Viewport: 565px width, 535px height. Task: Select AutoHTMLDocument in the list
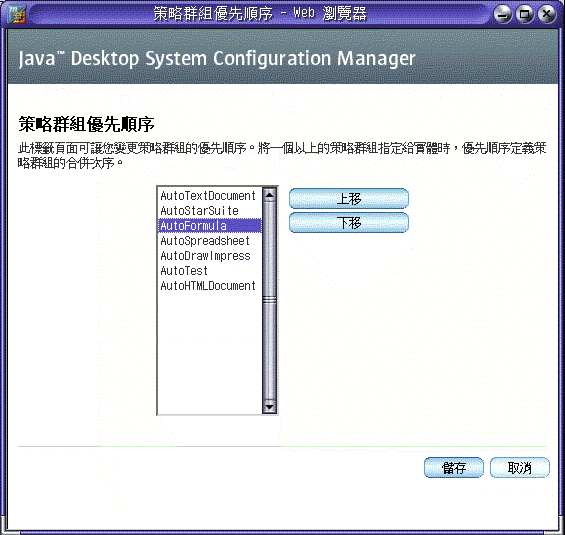[210, 286]
